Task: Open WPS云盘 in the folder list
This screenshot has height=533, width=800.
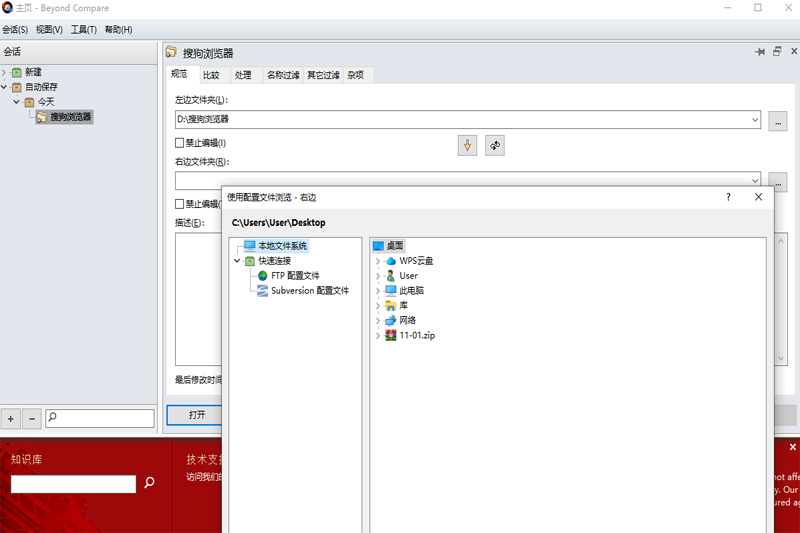Action: (x=416, y=261)
